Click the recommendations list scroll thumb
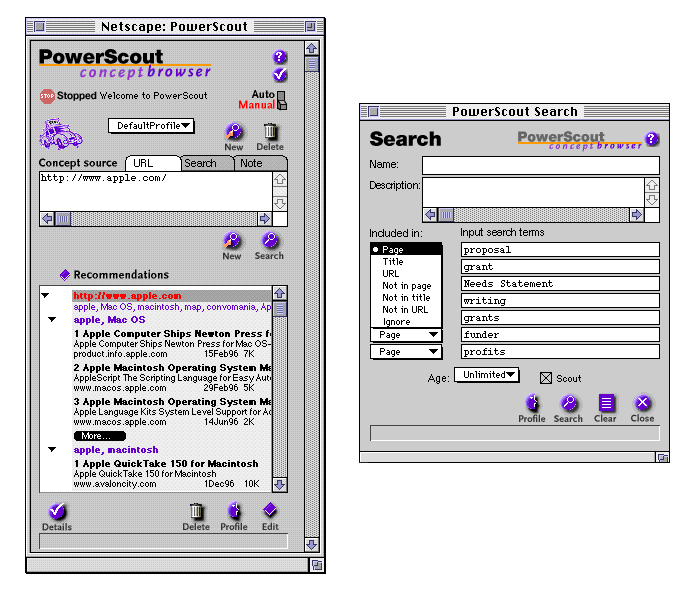This screenshot has height=600, width=700. [280, 309]
